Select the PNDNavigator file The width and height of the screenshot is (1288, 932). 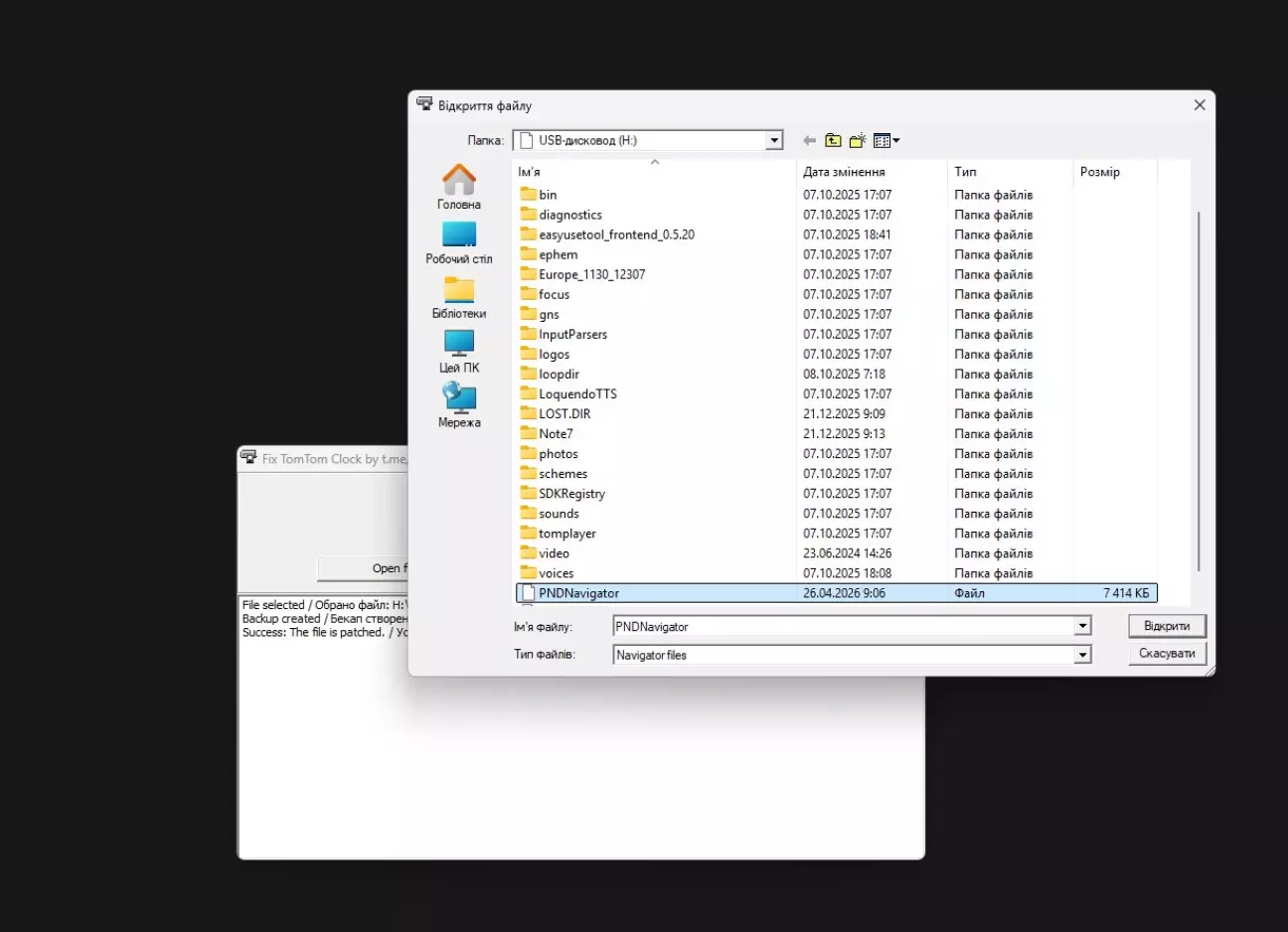click(578, 593)
